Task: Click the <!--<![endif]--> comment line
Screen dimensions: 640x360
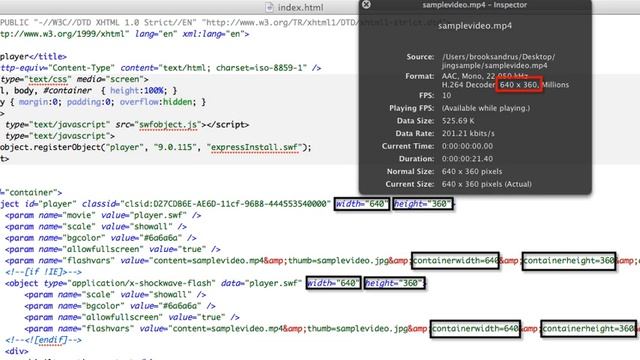Action: [x=43, y=340]
